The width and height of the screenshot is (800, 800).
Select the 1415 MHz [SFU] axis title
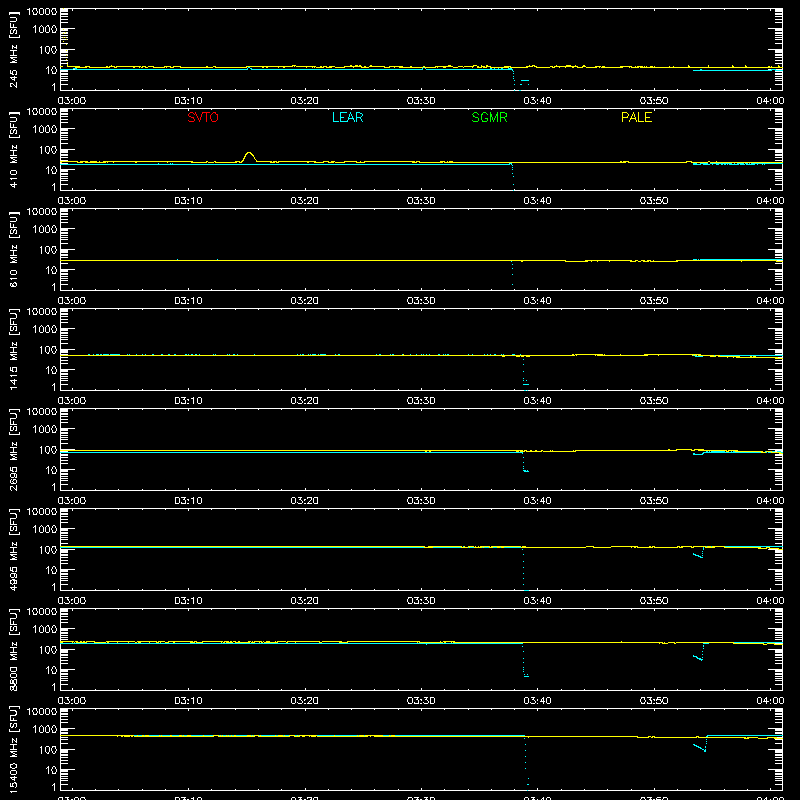13,349
